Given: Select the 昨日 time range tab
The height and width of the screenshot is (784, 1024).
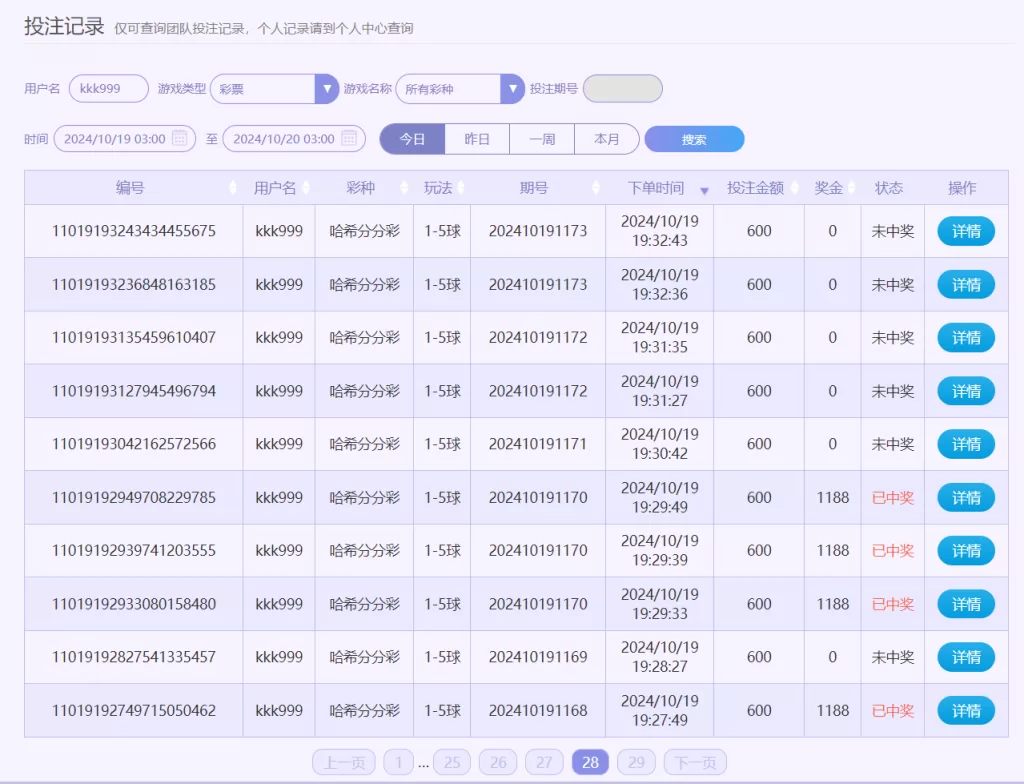Looking at the screenshot, I should 477,139.
